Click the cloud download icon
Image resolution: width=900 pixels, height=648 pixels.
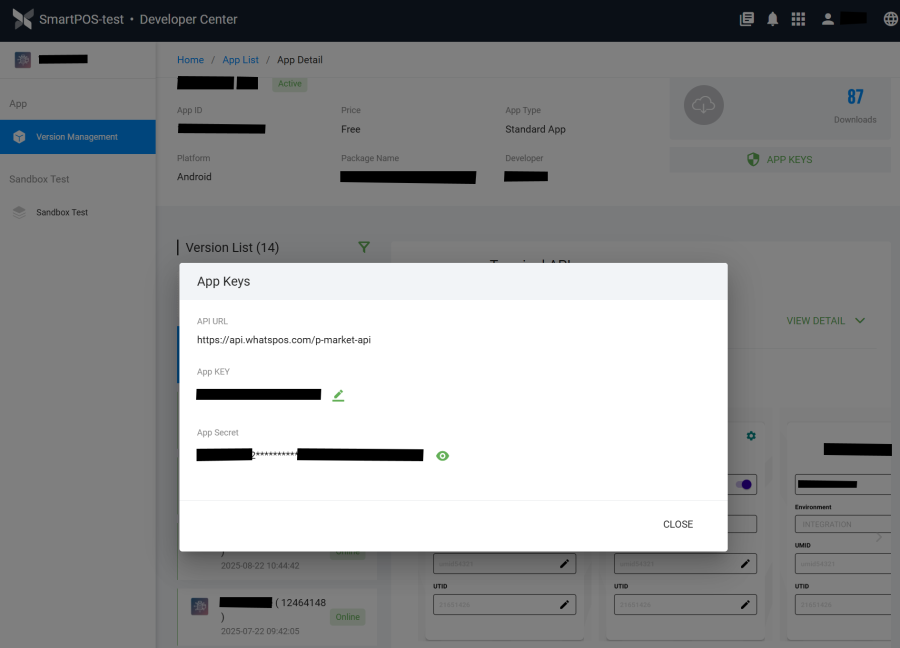coord(704,105)
